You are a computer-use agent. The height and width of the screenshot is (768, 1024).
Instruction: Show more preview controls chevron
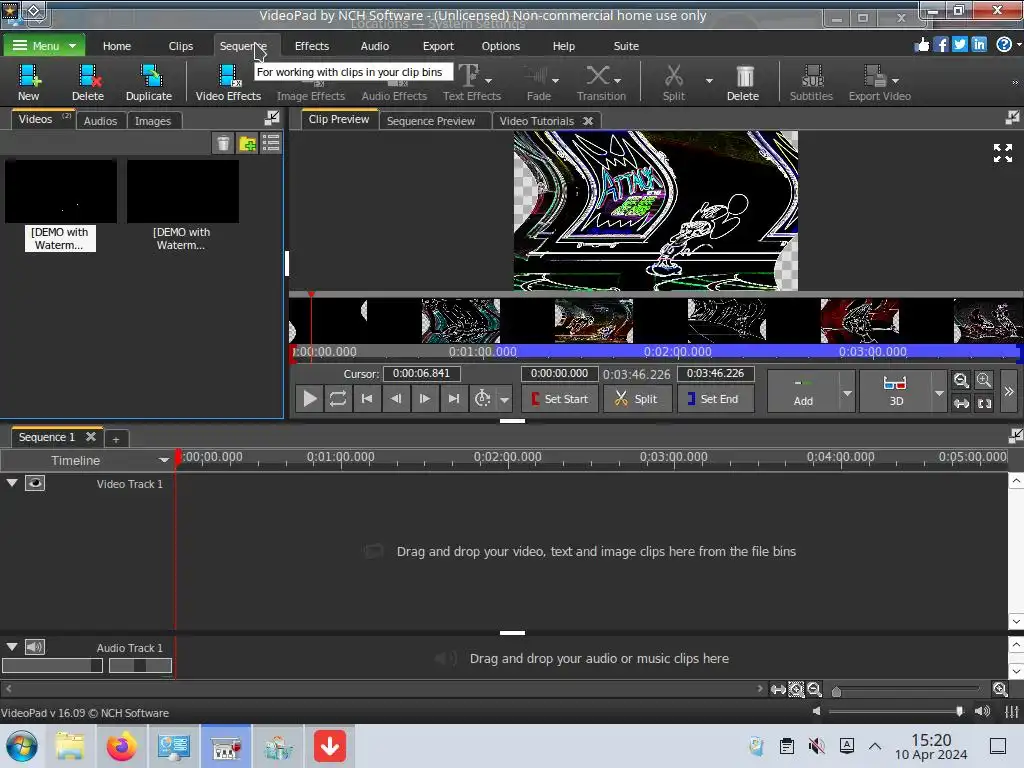1009,392
